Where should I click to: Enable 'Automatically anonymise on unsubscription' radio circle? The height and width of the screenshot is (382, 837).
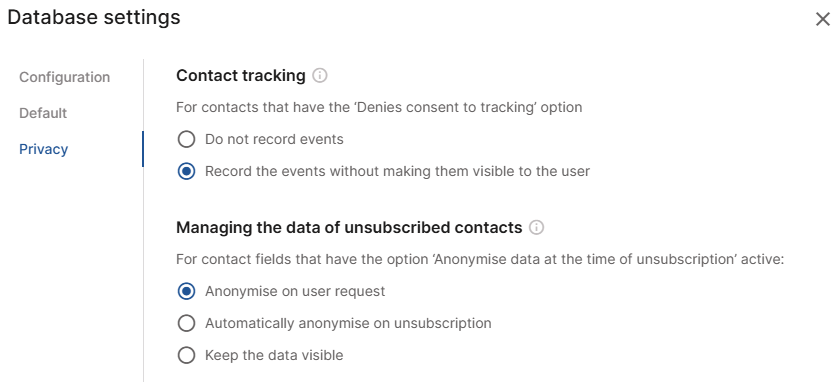186,323
